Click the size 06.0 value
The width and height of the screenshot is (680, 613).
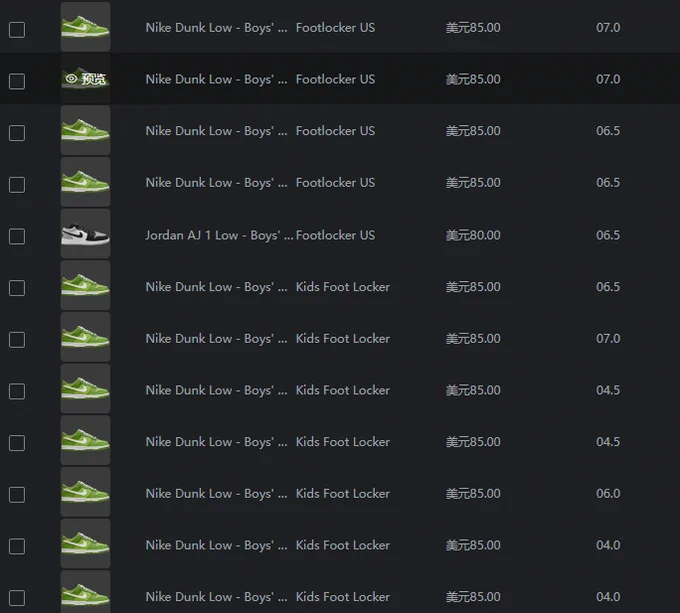point(608,493)
